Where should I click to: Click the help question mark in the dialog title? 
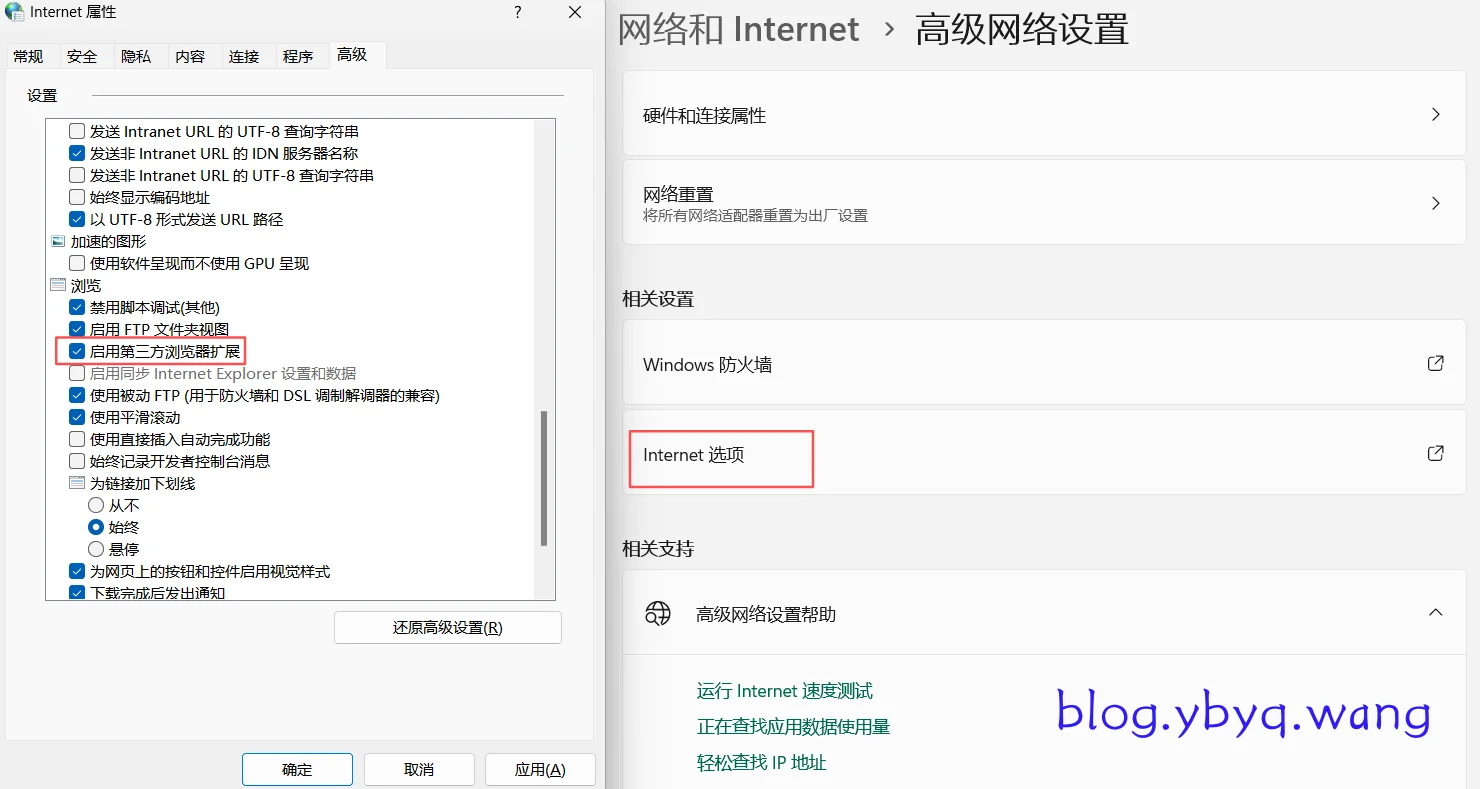click(x=517, y=13)
